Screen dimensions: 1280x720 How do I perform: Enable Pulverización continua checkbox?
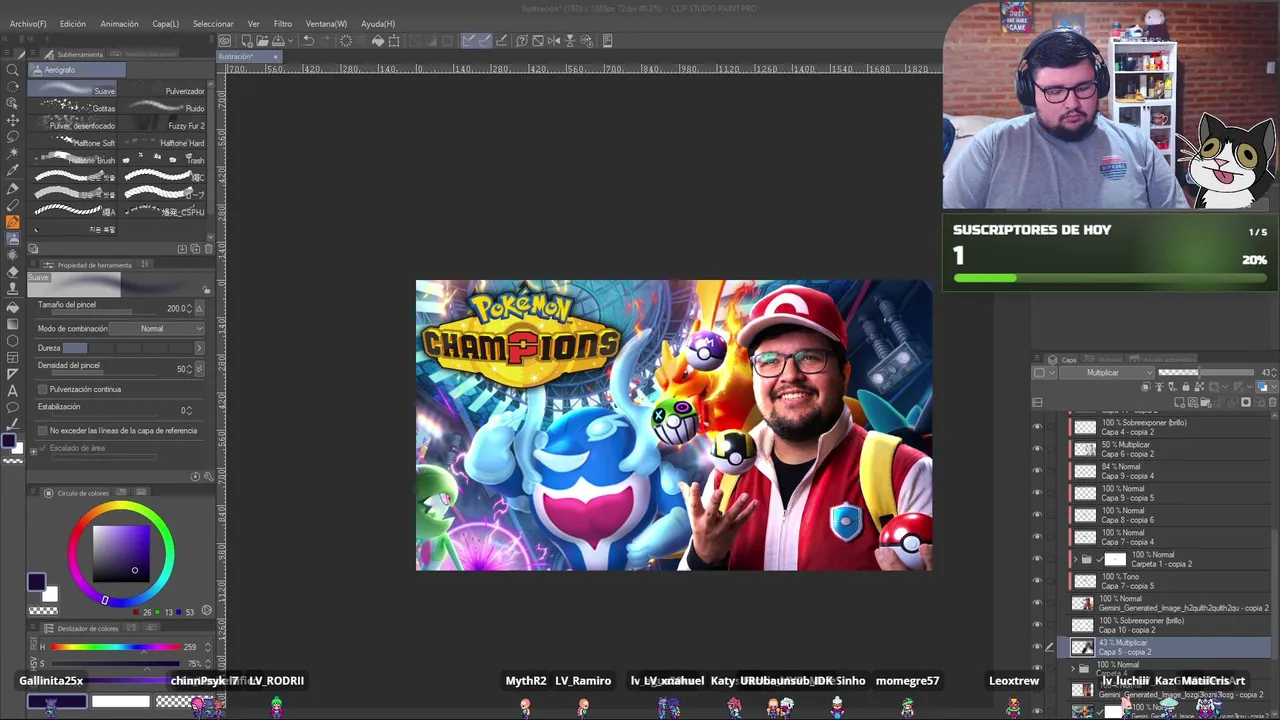(42, 389)
